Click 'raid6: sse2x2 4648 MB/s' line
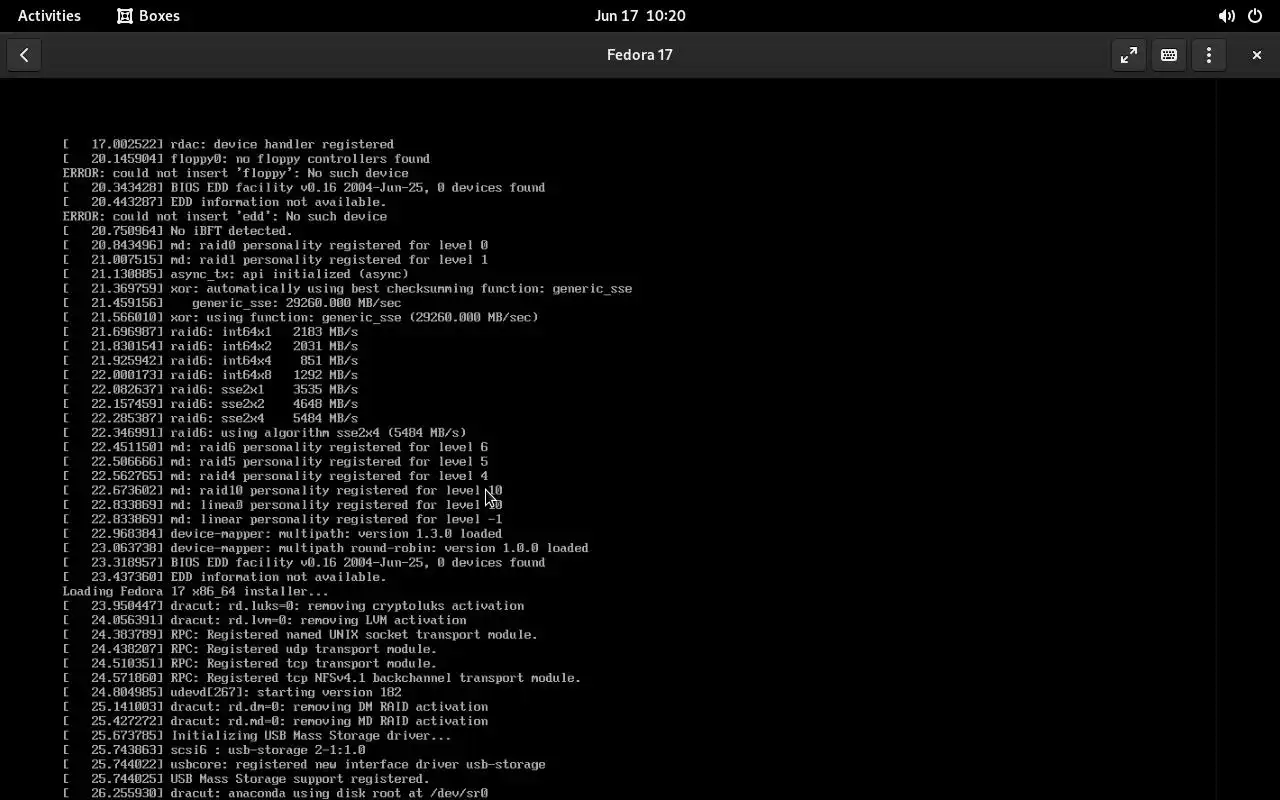Screen dimensions: 1280x800 point(210,404)
